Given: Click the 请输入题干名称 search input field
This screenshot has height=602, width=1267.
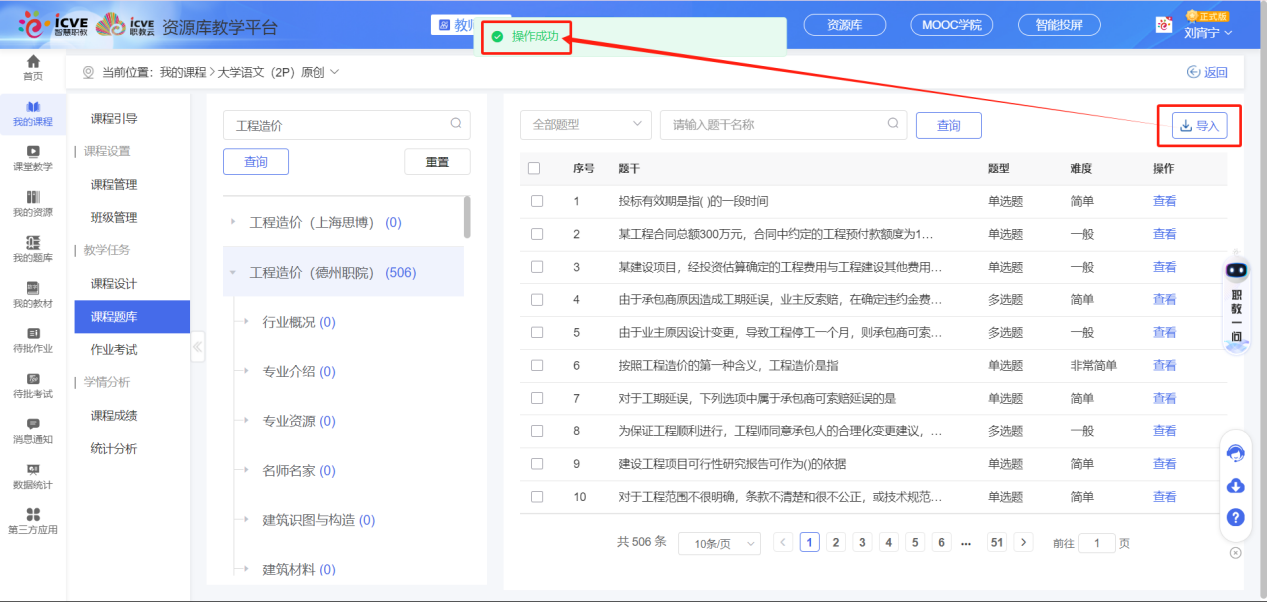Looking at the screenshot, I should tap(775, 125).
